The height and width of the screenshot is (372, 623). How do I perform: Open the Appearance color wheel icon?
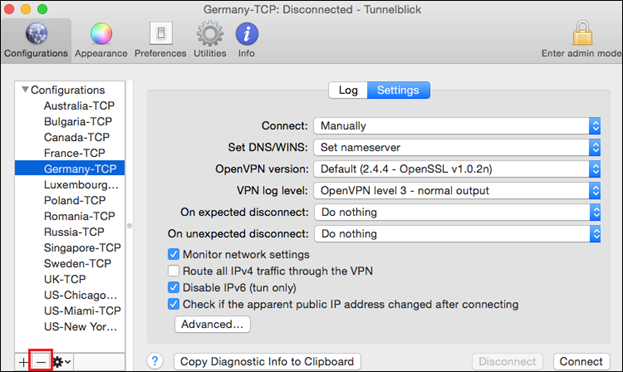[x=101, y=33]
